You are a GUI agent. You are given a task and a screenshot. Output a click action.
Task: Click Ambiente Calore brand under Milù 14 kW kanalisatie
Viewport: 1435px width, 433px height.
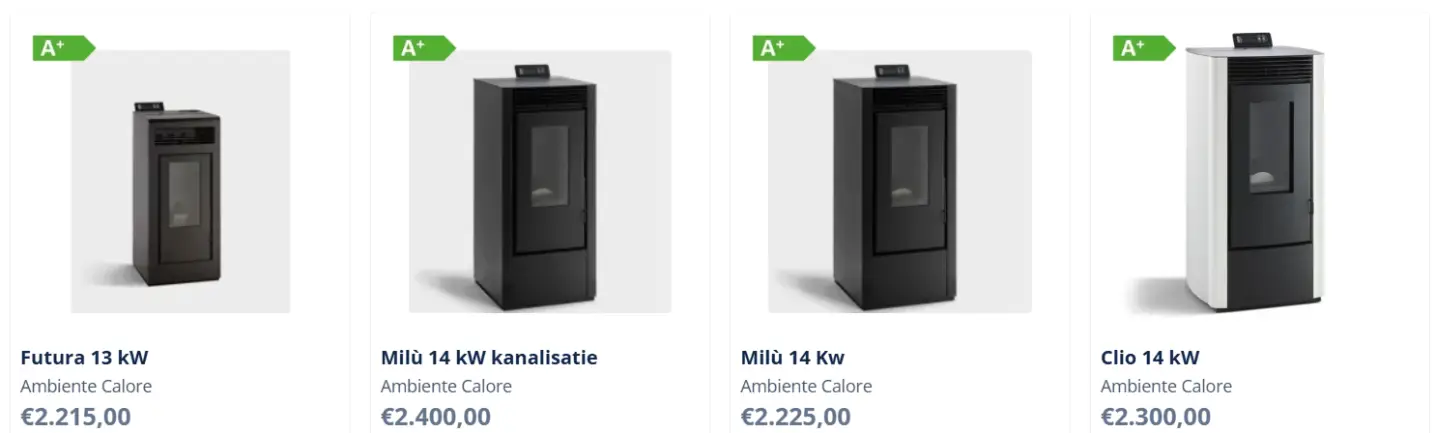tap(446, 386)
